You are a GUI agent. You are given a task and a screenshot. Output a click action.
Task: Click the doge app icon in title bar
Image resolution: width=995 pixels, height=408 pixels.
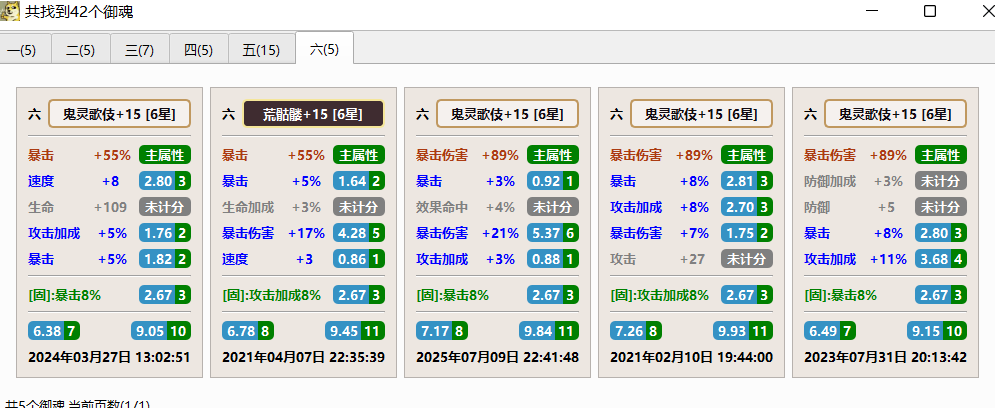pos(10,11)
